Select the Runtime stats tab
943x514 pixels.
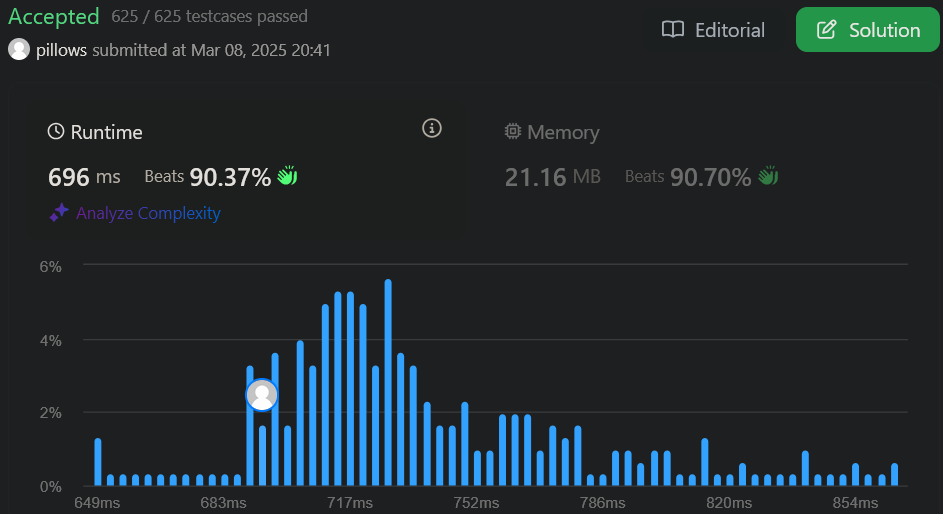point(96,132)
